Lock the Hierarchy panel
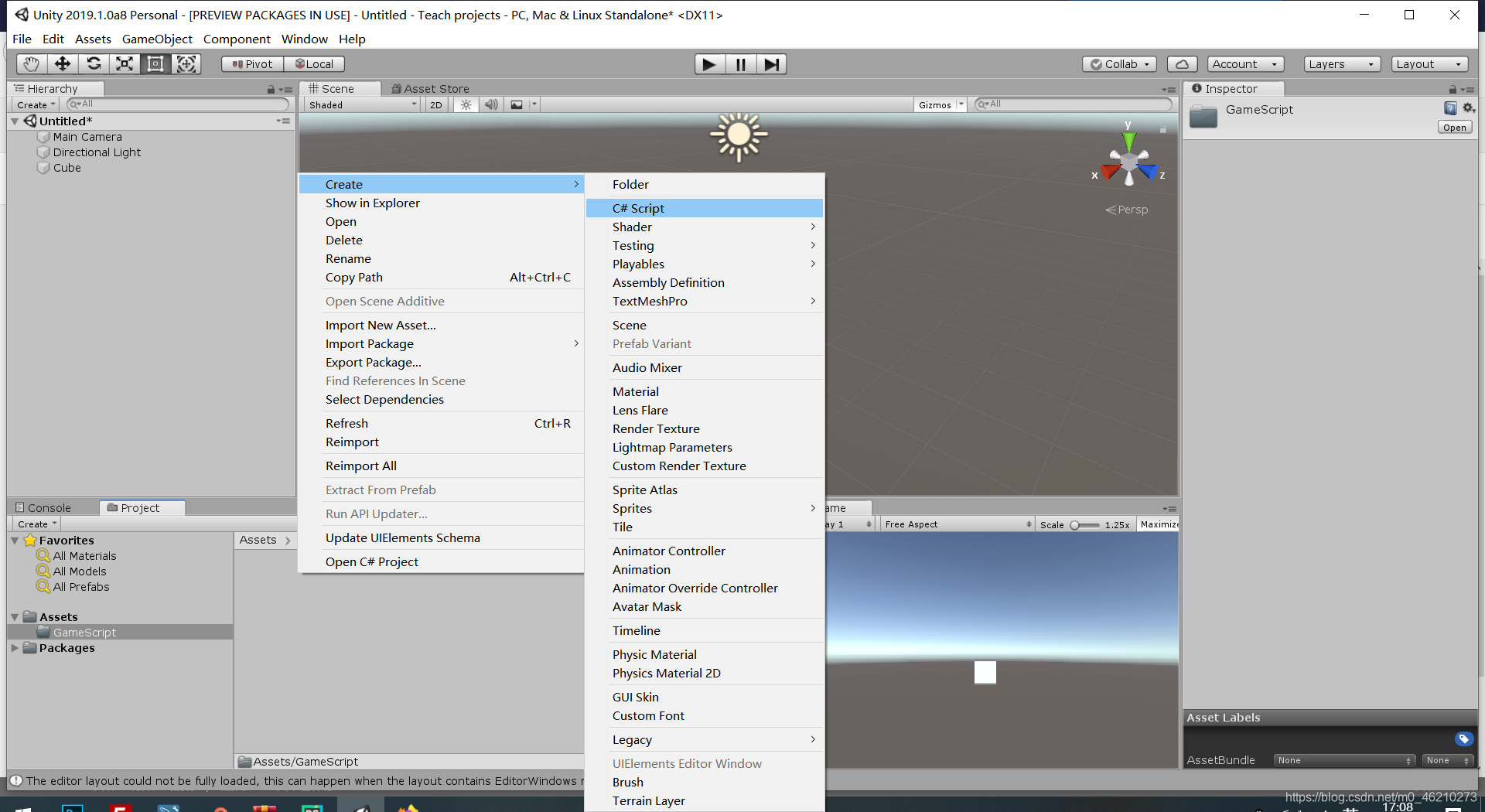This screenshot has width=1485, height=812. tap(271, 89)
